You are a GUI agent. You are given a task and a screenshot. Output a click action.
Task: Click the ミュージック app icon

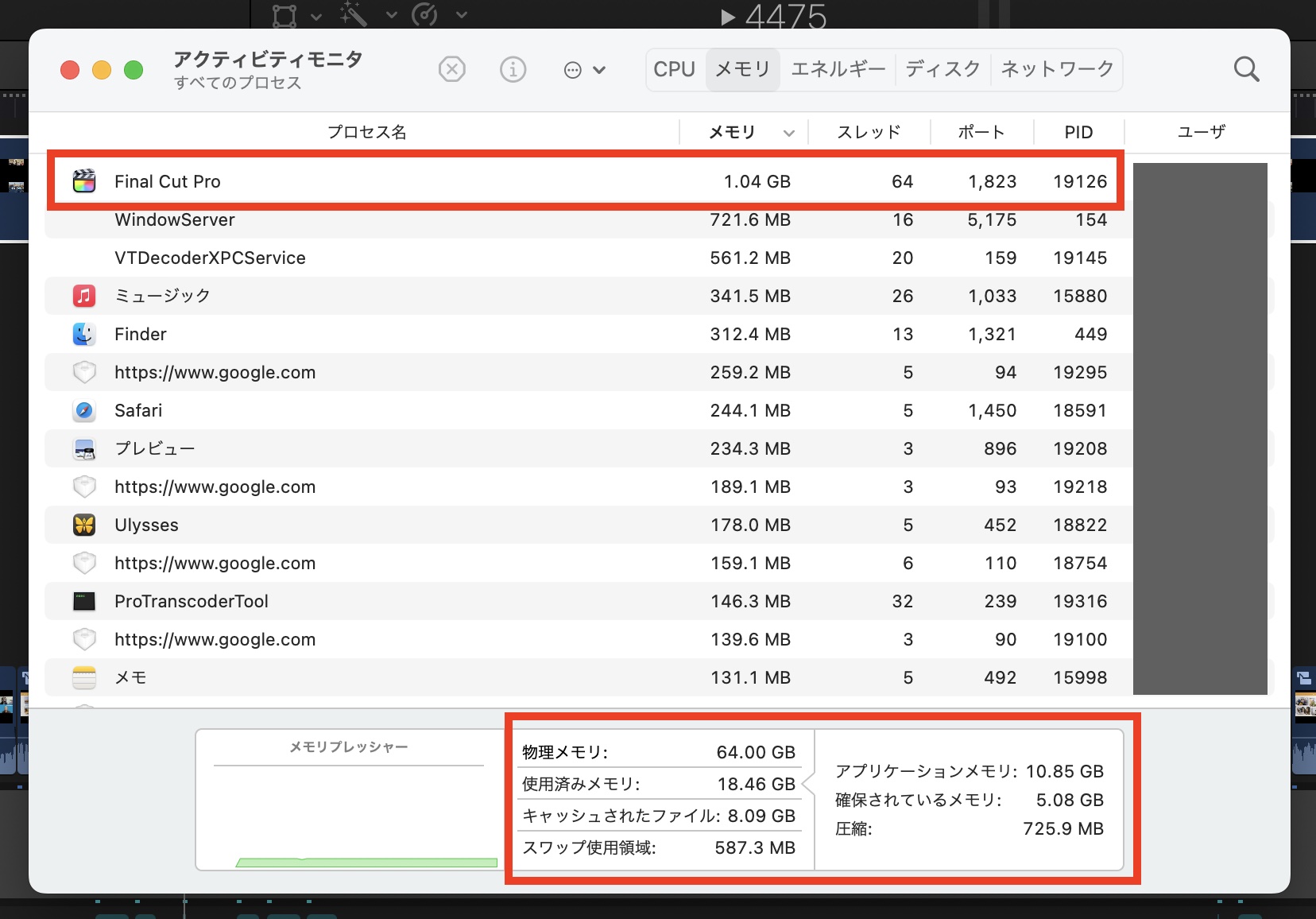[84, 296]
